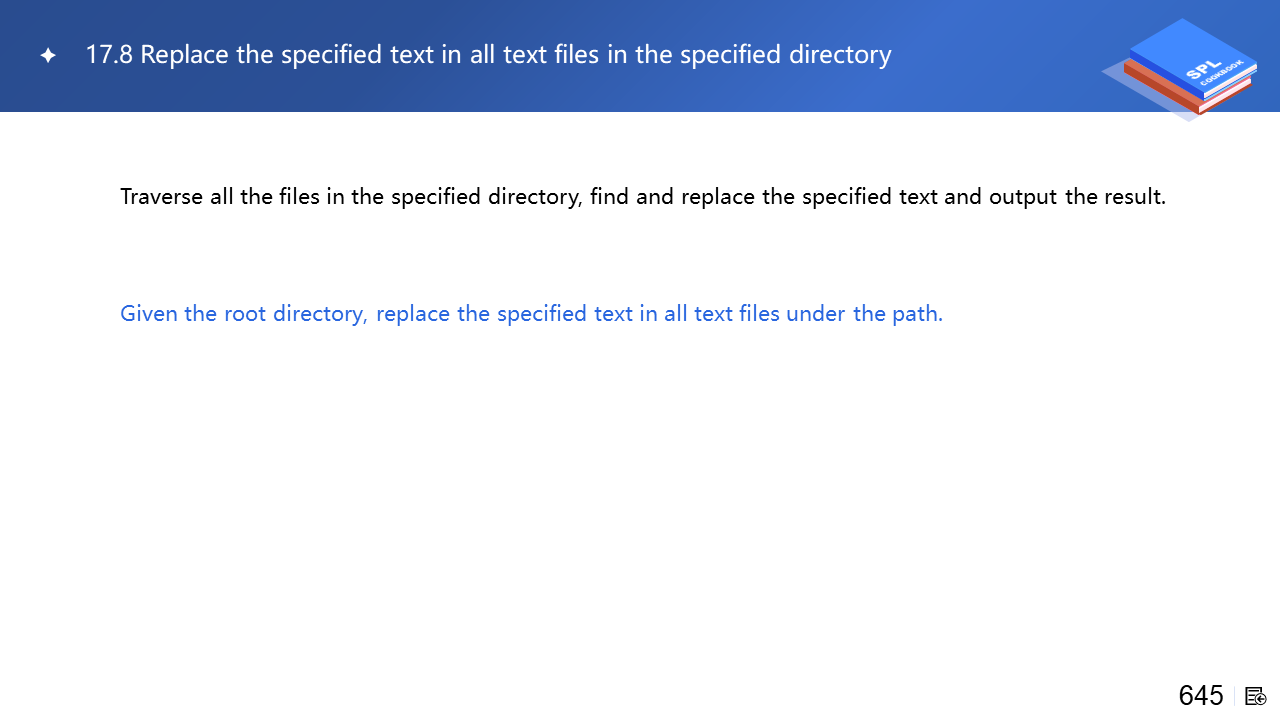Click the SPL Cookbook book logo
This screenshot has width=1280, height=720.
(x=1185, y=65)
